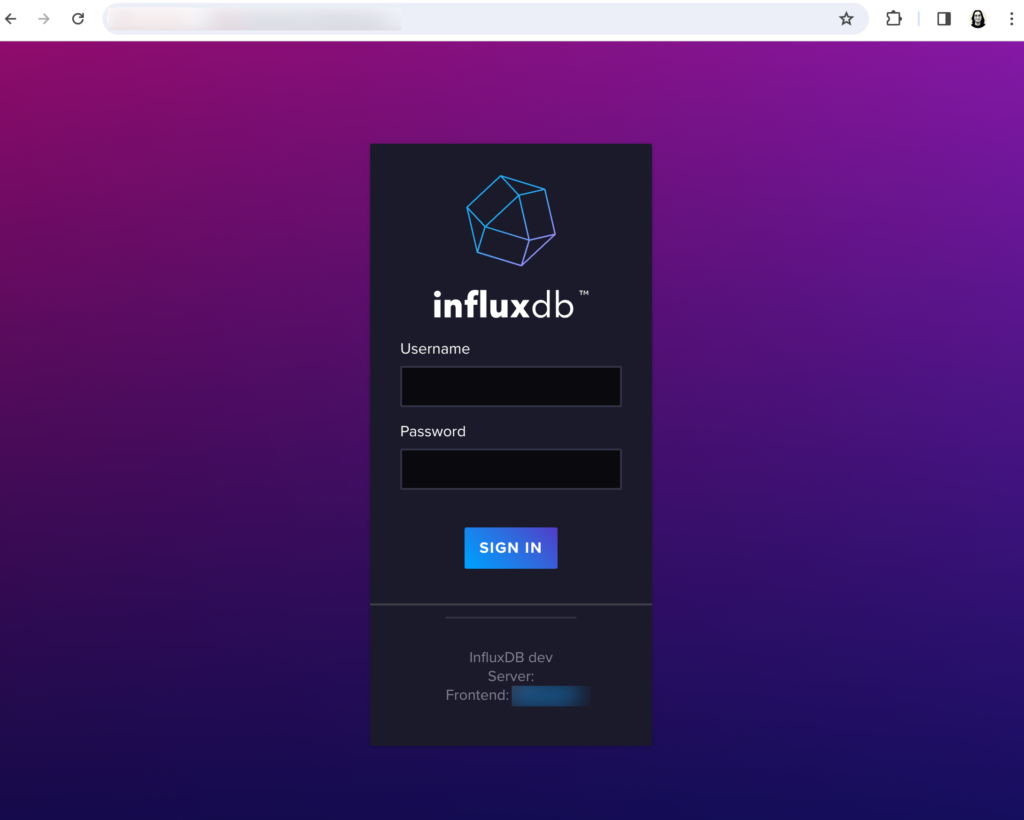Click the back navigation arrow
The width and height of the screenshot is (1024, 820).
(10, 18)
